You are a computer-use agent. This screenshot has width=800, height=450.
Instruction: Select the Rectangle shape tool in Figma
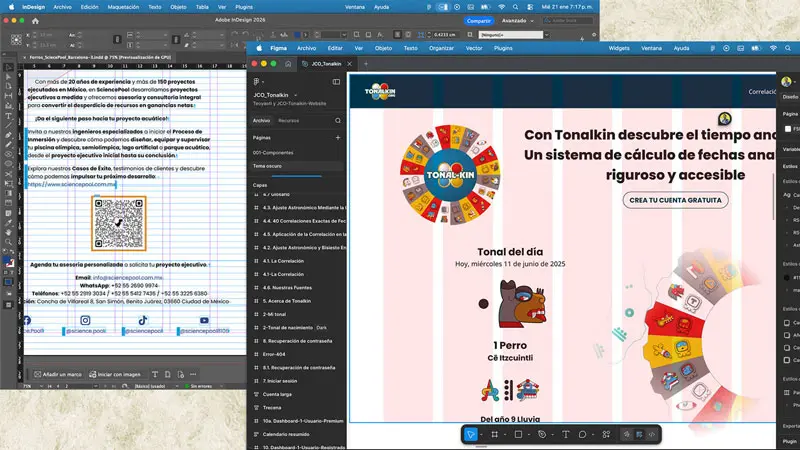tap(518, 435)
